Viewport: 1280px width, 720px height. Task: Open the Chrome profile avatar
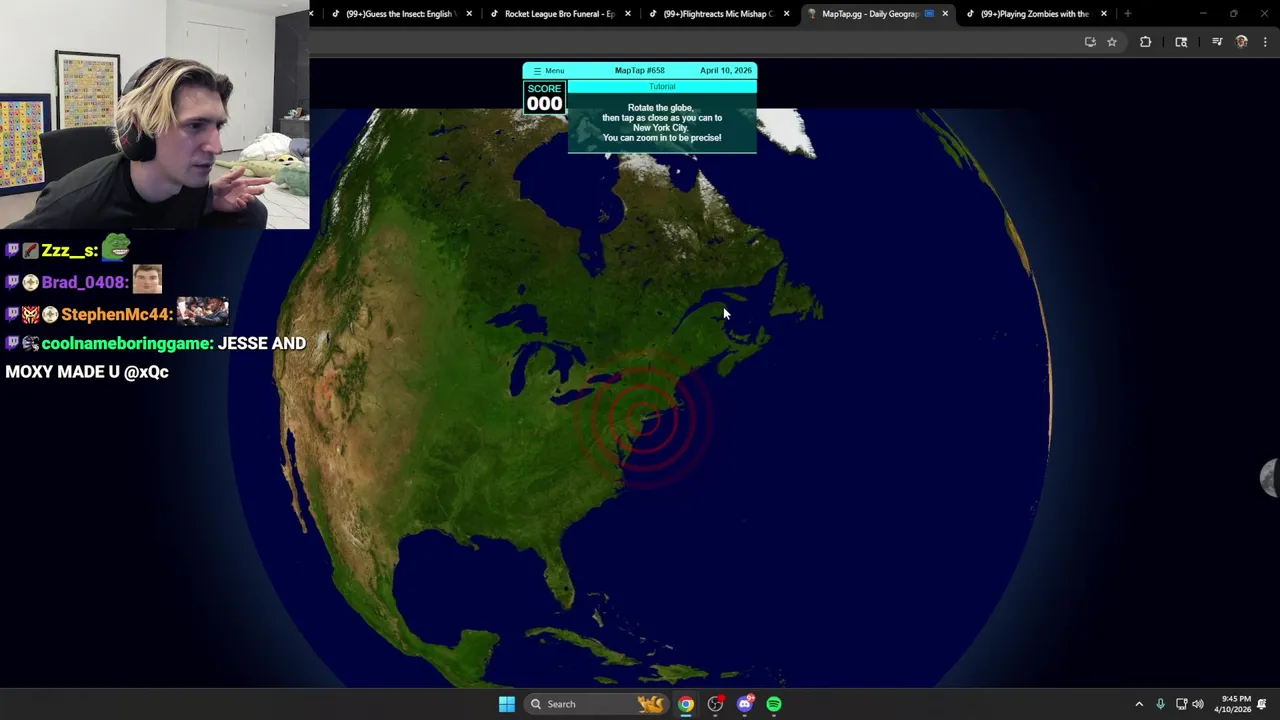[1242, 42]
